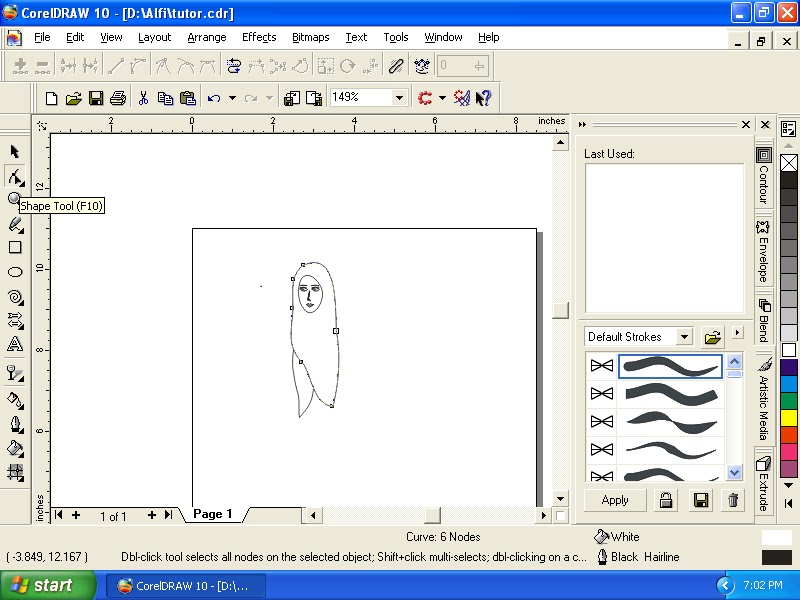Click vertical scrollbar down arrow on canvas

[560, 499]
